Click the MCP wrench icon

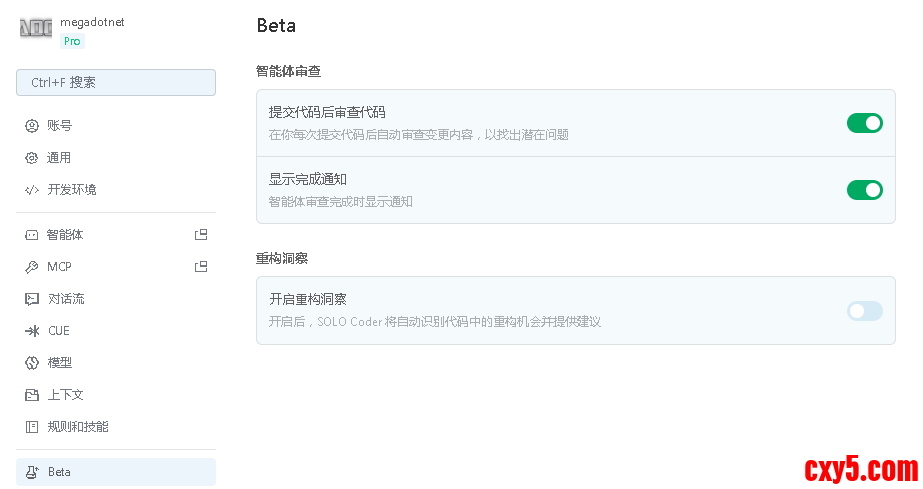tap(31, 267)
